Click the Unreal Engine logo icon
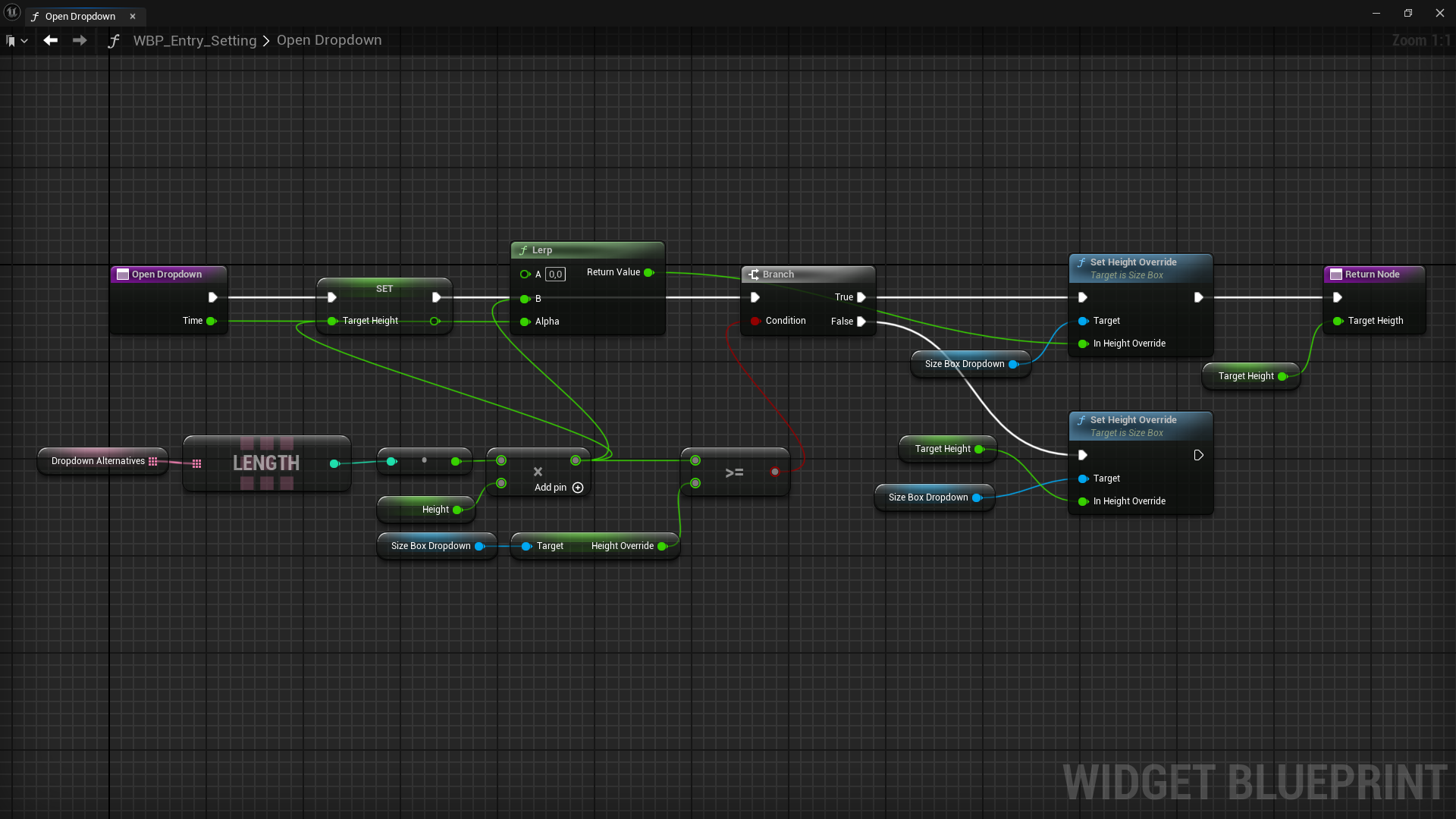 (x=12, y=12)
